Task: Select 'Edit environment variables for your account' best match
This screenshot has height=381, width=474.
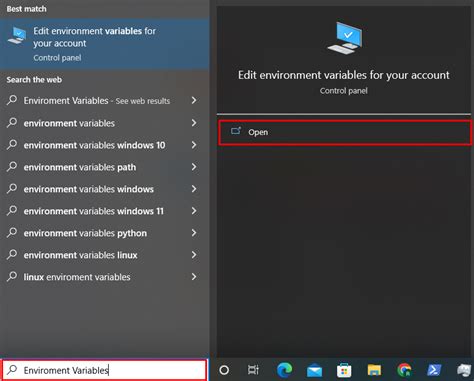Action: 104,44
